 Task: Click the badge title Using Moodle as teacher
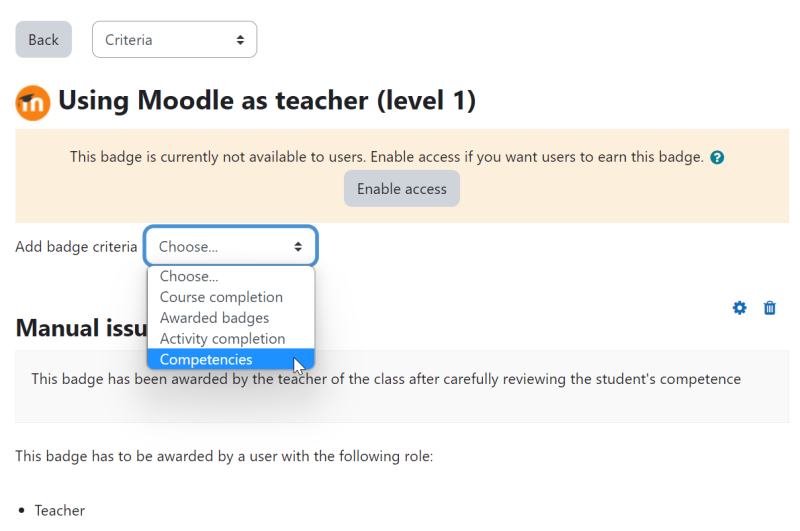click(267, 100)
